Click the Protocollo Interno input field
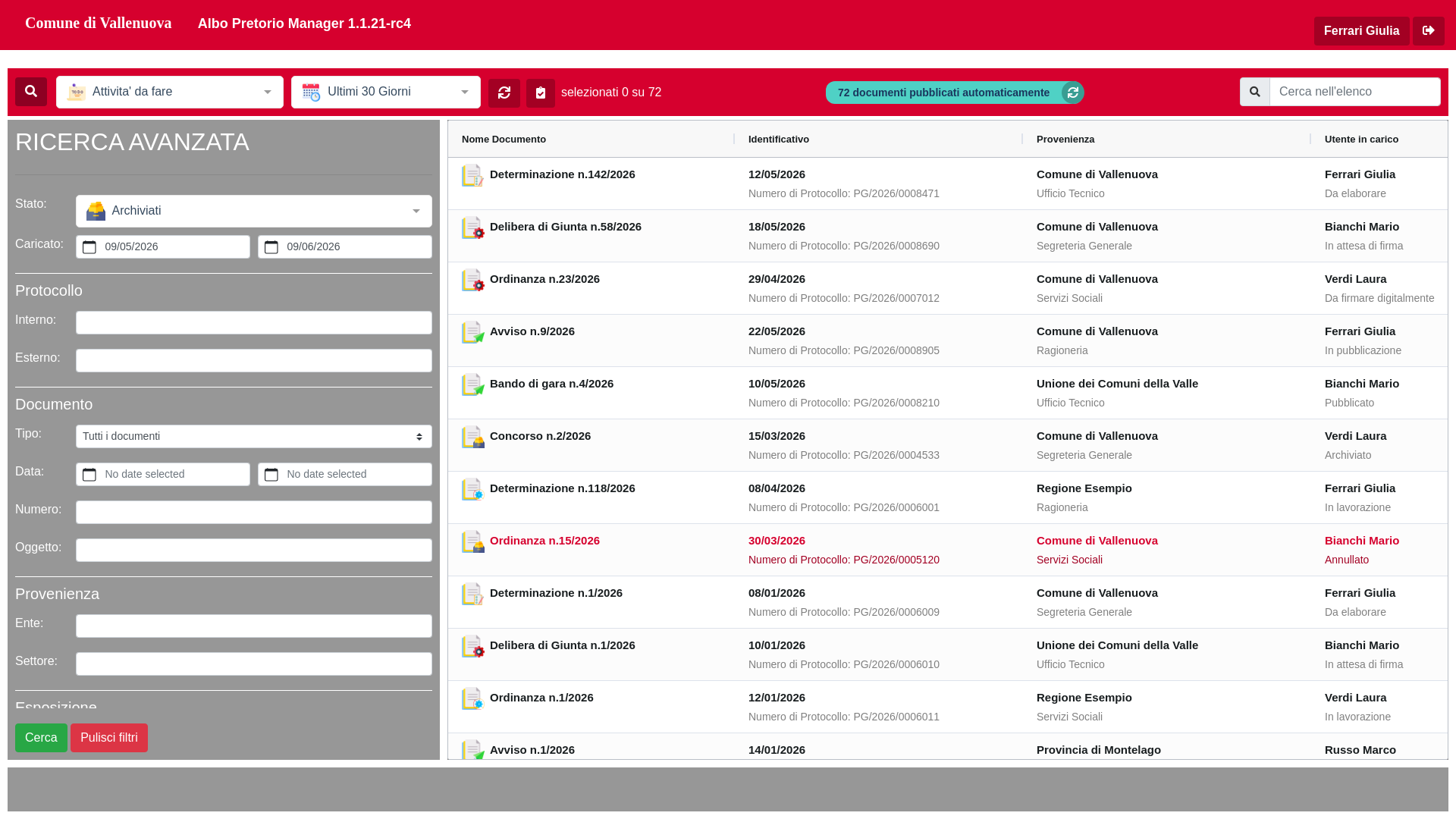This screenshot has width=1456, height=819. coord(254,322)
